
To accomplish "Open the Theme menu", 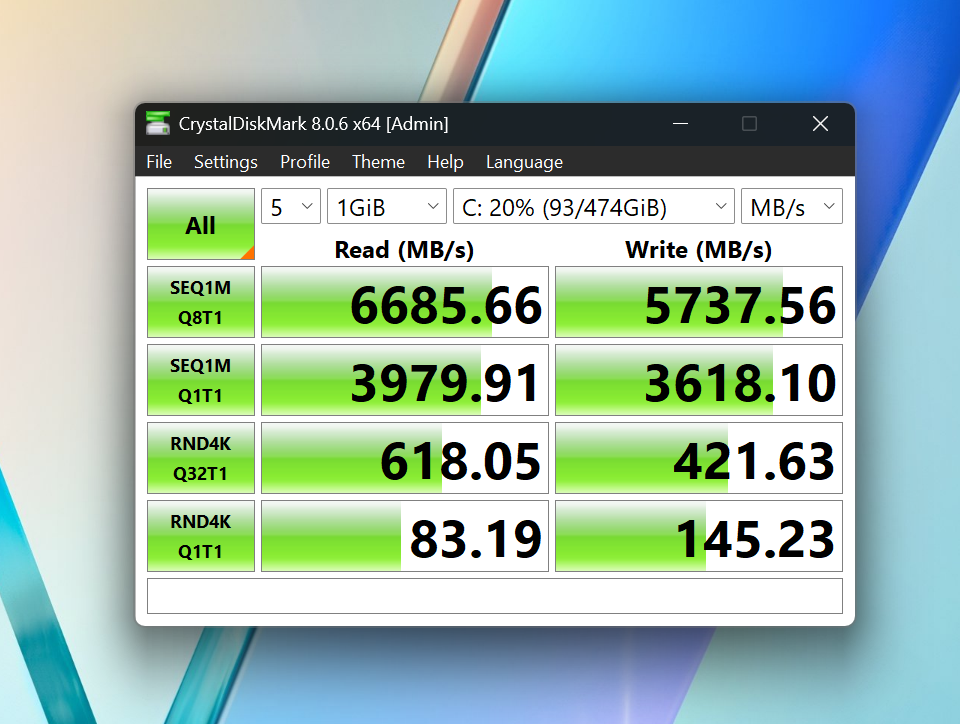I will click(378, 162).
